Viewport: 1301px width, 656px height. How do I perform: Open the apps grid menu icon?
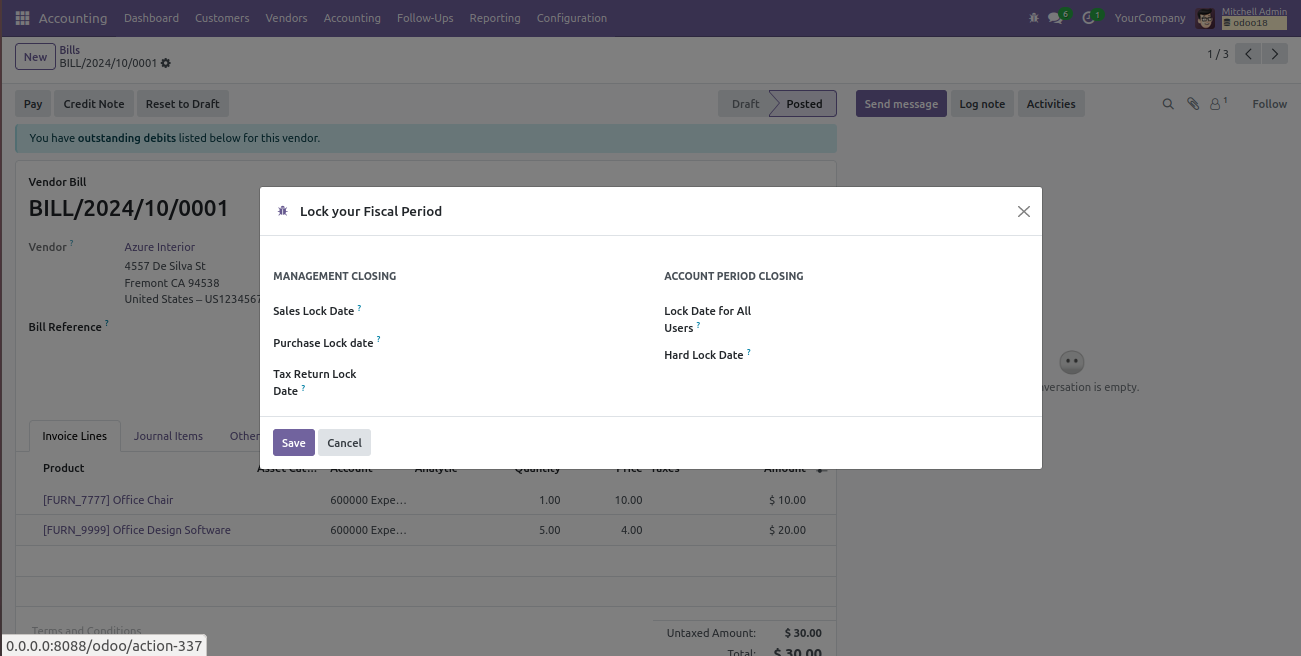(22, 18)
